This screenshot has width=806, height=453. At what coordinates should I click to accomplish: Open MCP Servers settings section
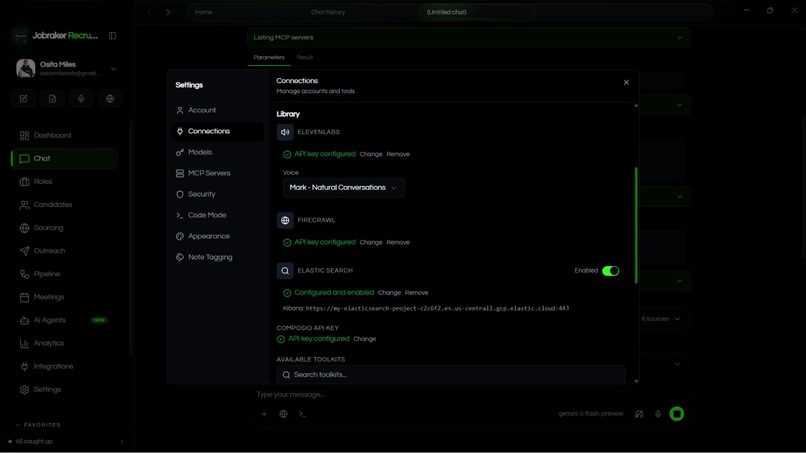pos(217,173)
